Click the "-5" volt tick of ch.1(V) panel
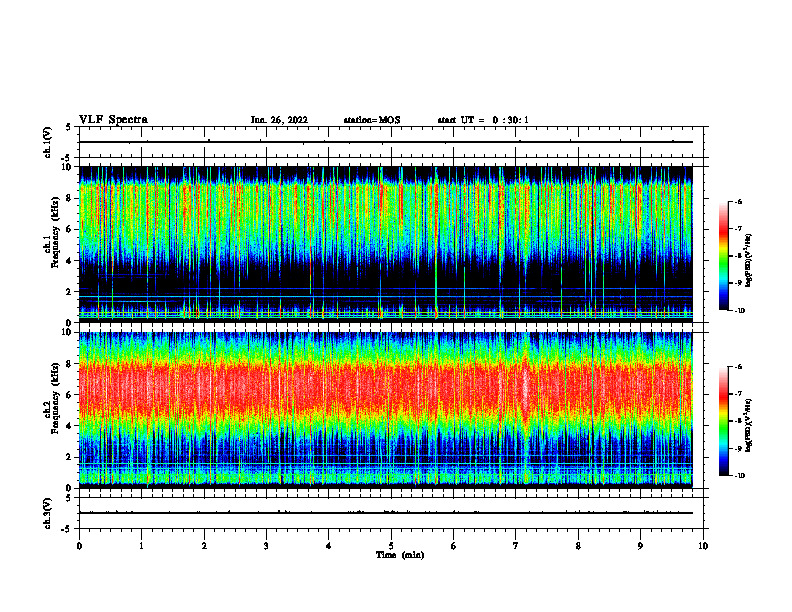This screenshot has height=612, width=792. pos(67,158)
